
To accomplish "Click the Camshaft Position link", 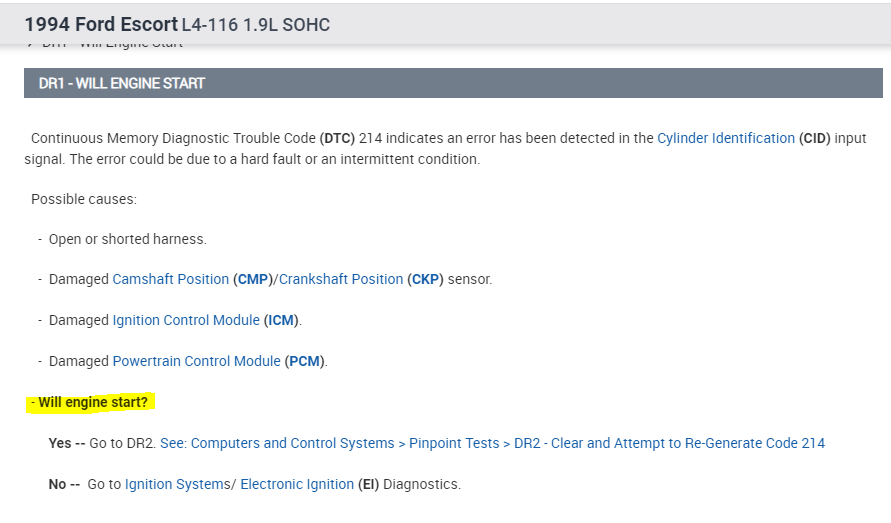I will 170,279.
